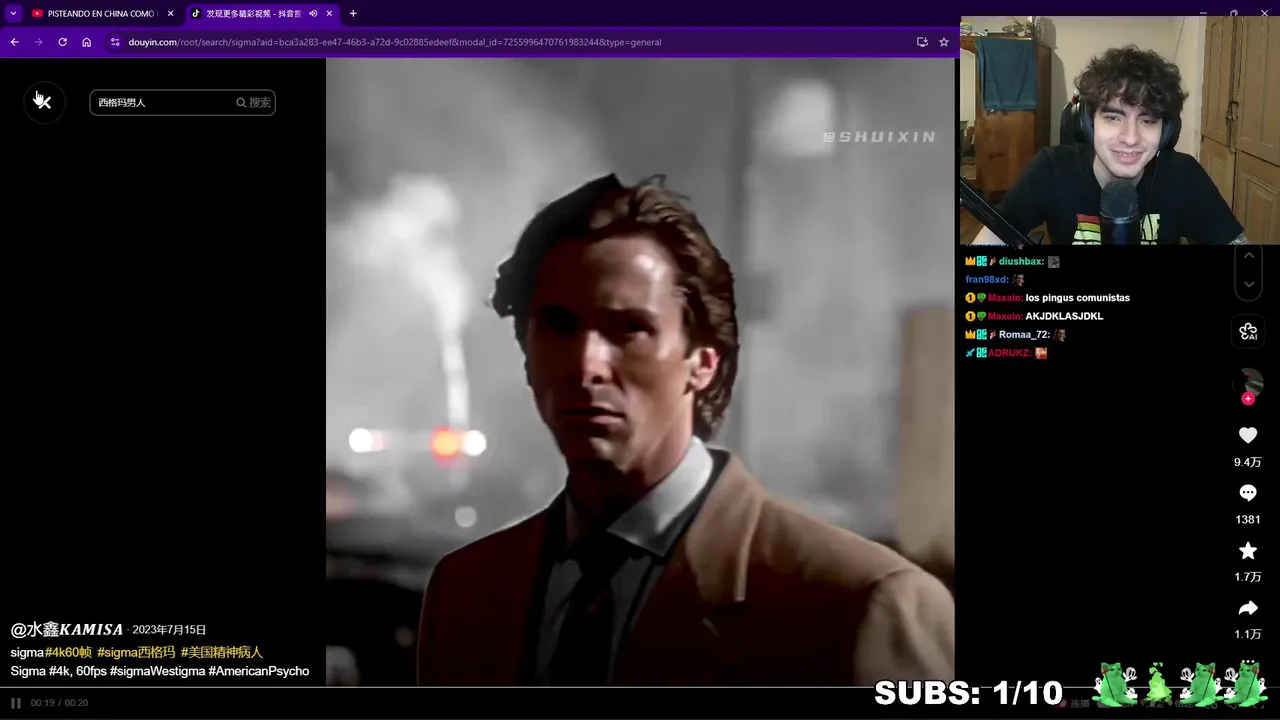Share the video with arrow icon
This screenshot has width=1280, height=720.
coord(1248,608)
